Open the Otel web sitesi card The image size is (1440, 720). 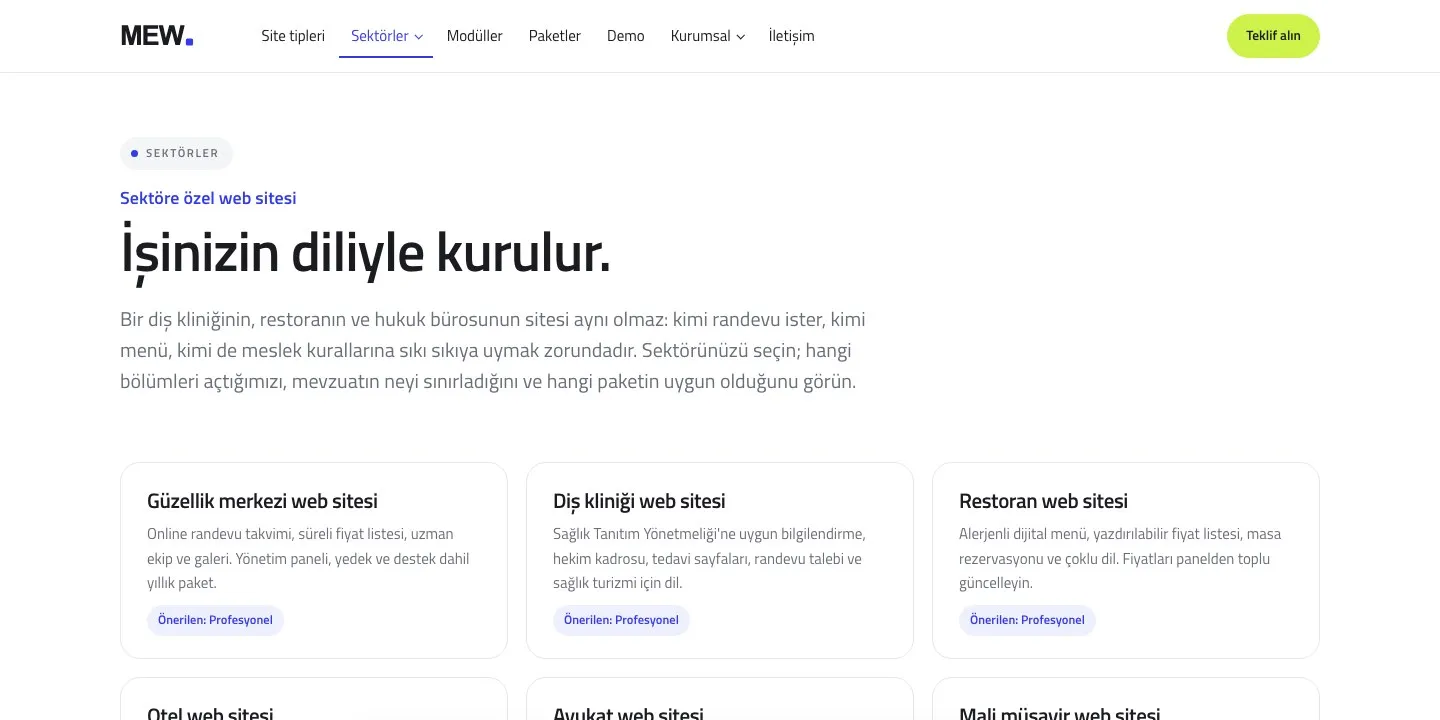tap(314, 699)
